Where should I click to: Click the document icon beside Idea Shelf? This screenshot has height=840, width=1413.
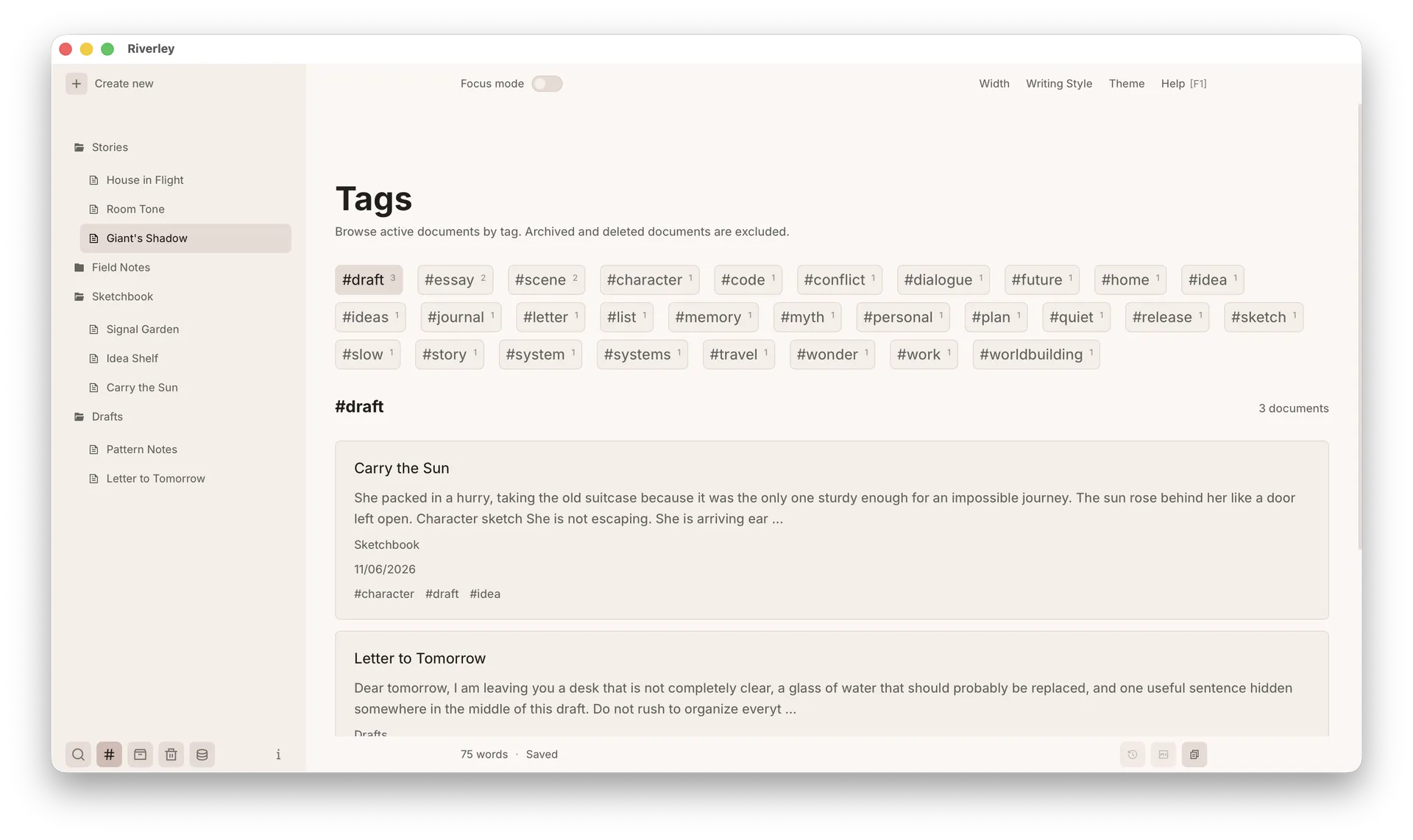click(x=93, y=359)
